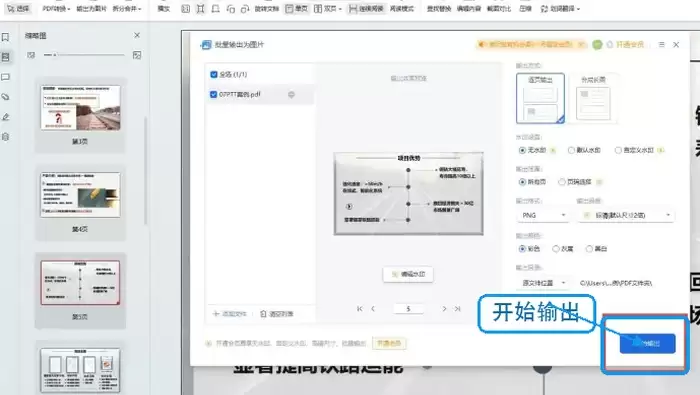Image resolution: width=700 pixels, height=395 pixels.
Task: Click the actual size page icon
Action: click(186, 8)
